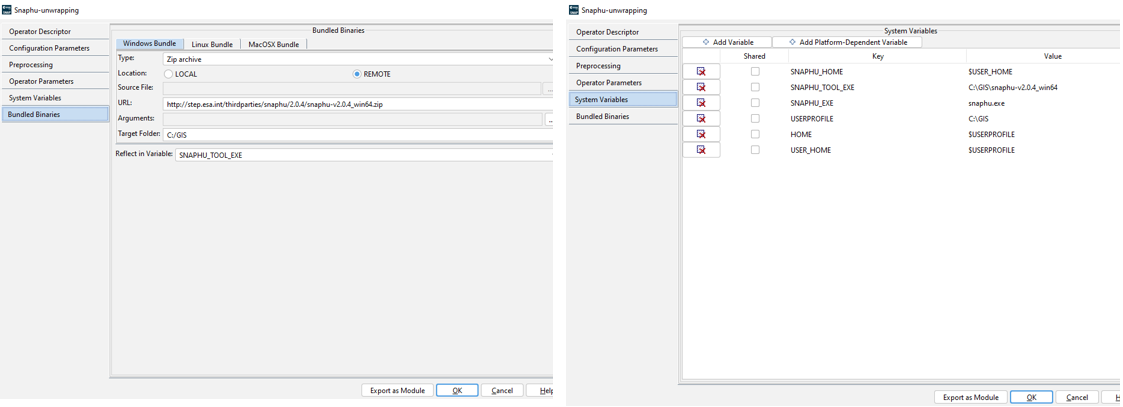Screen dimensions: 1123x407
Task: Click the Shared column header
Action: point(755,56)
